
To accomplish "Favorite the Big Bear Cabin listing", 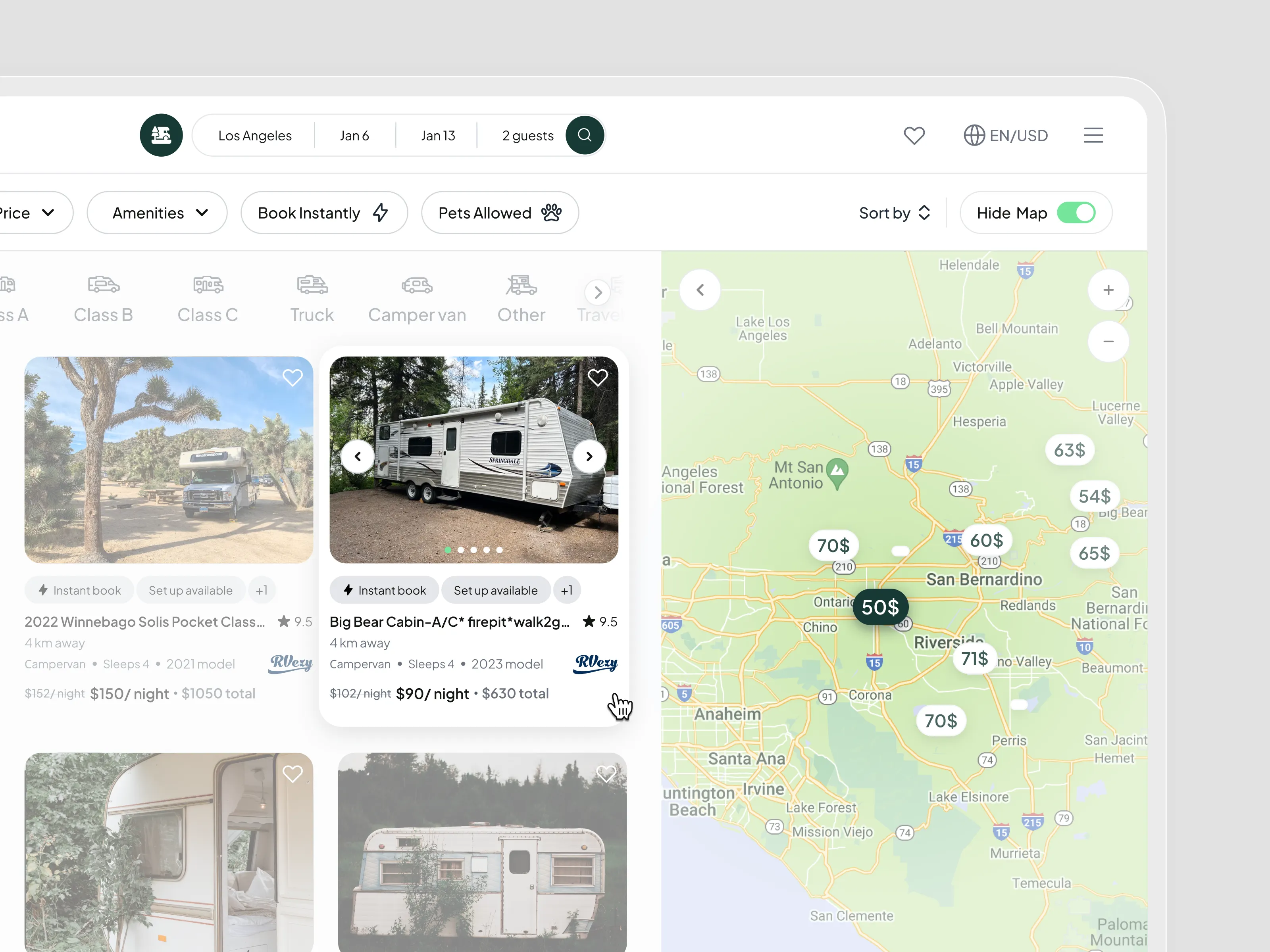I will (598, 378).
